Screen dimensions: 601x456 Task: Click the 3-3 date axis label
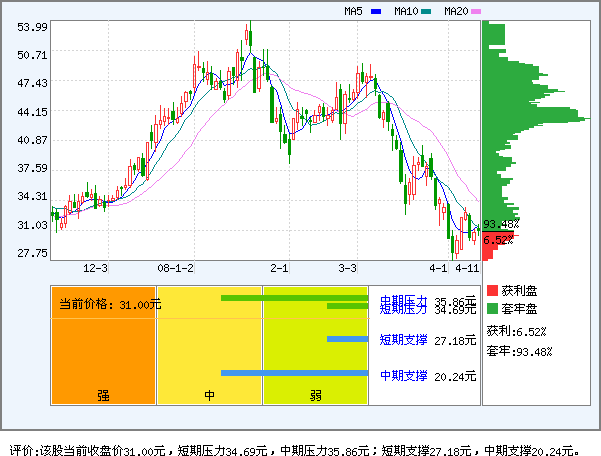347,269
